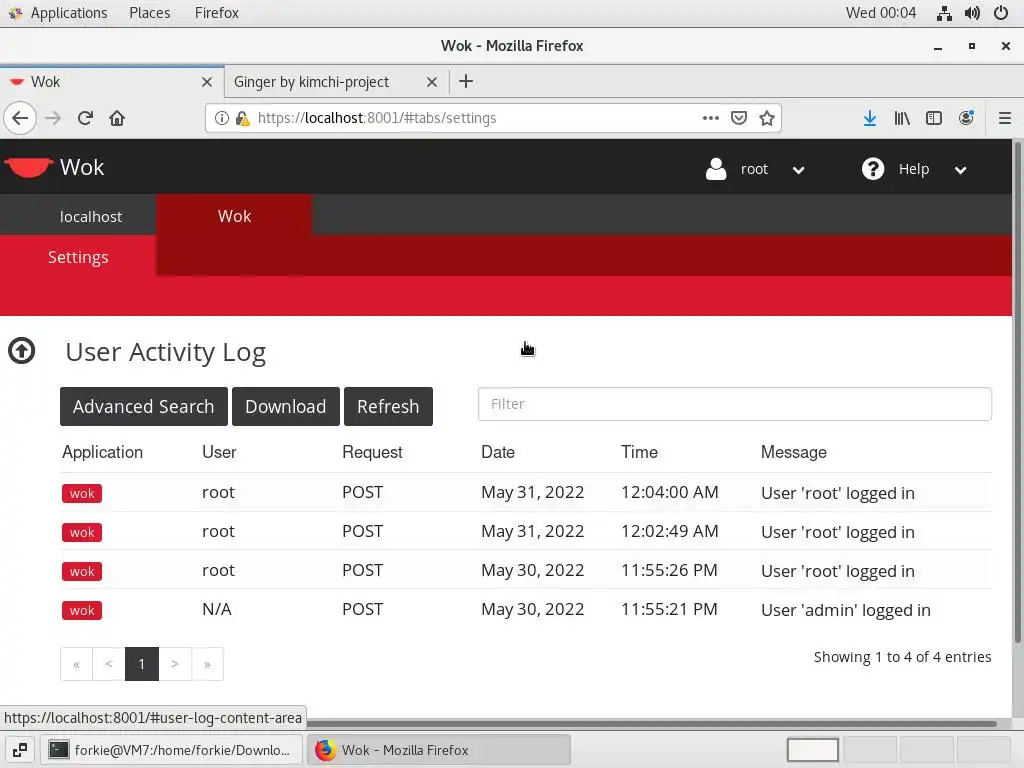Click the Help question mark icon
This screenshot has height=768, width=1024.
(x=872, y=168)
